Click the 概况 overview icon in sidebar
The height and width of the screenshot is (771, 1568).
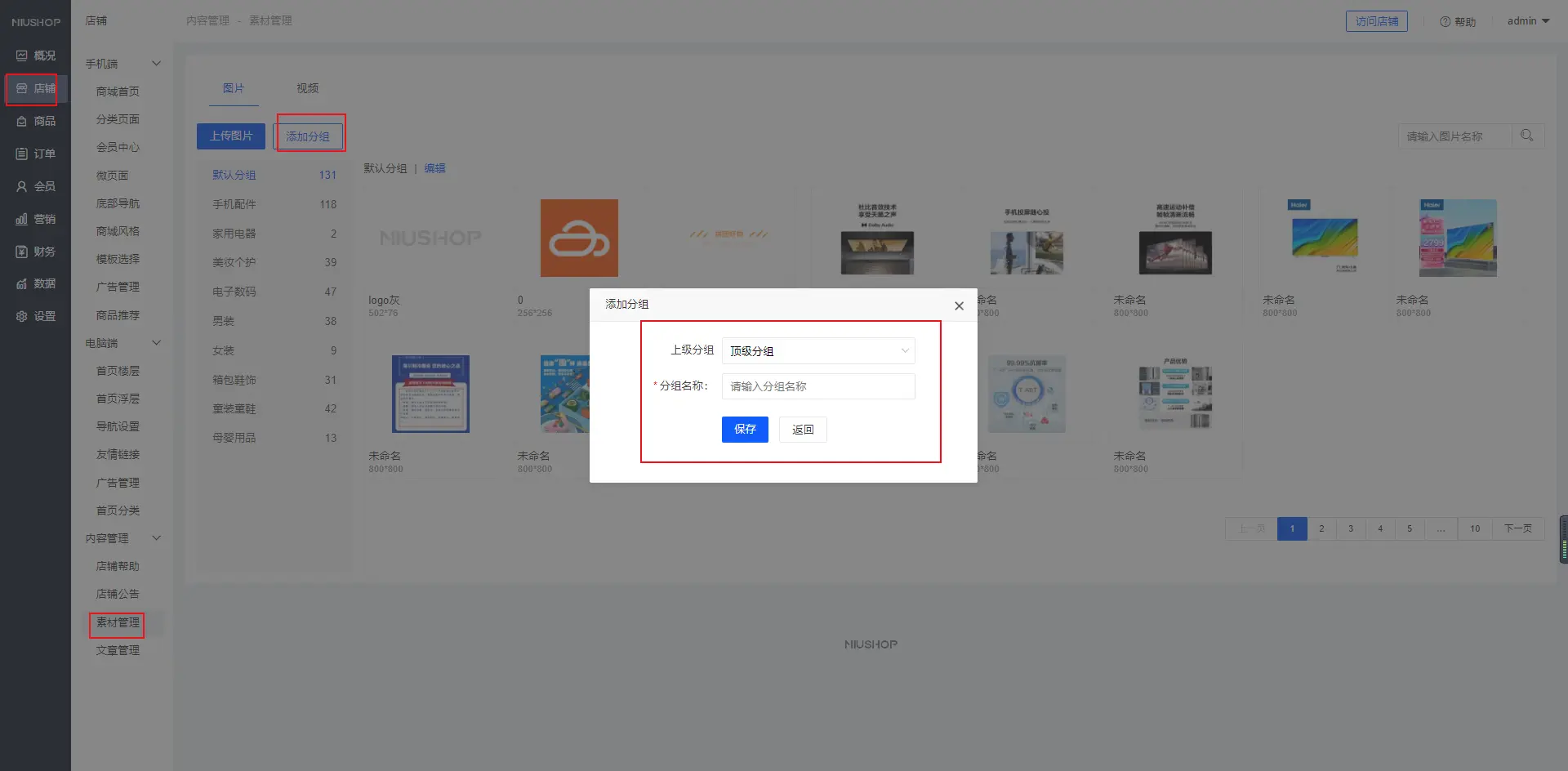click(x=22, y=56)
